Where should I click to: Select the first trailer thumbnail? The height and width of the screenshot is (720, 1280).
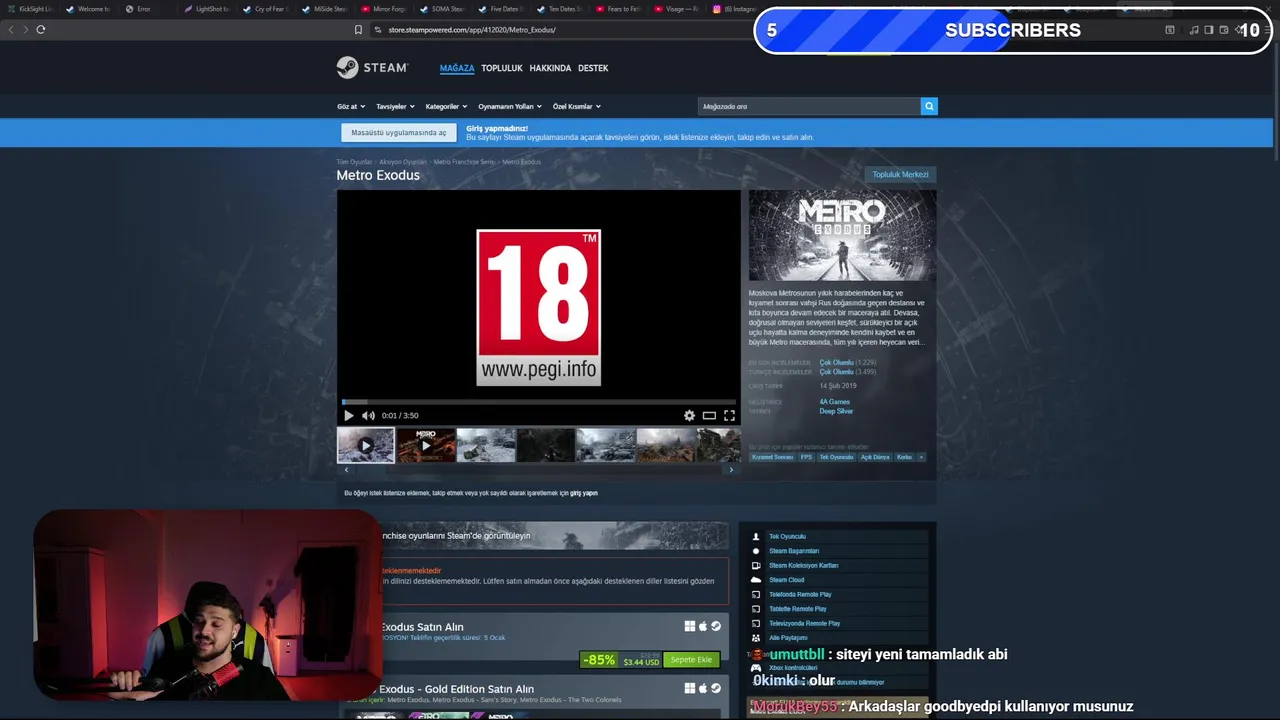(366, 445)
